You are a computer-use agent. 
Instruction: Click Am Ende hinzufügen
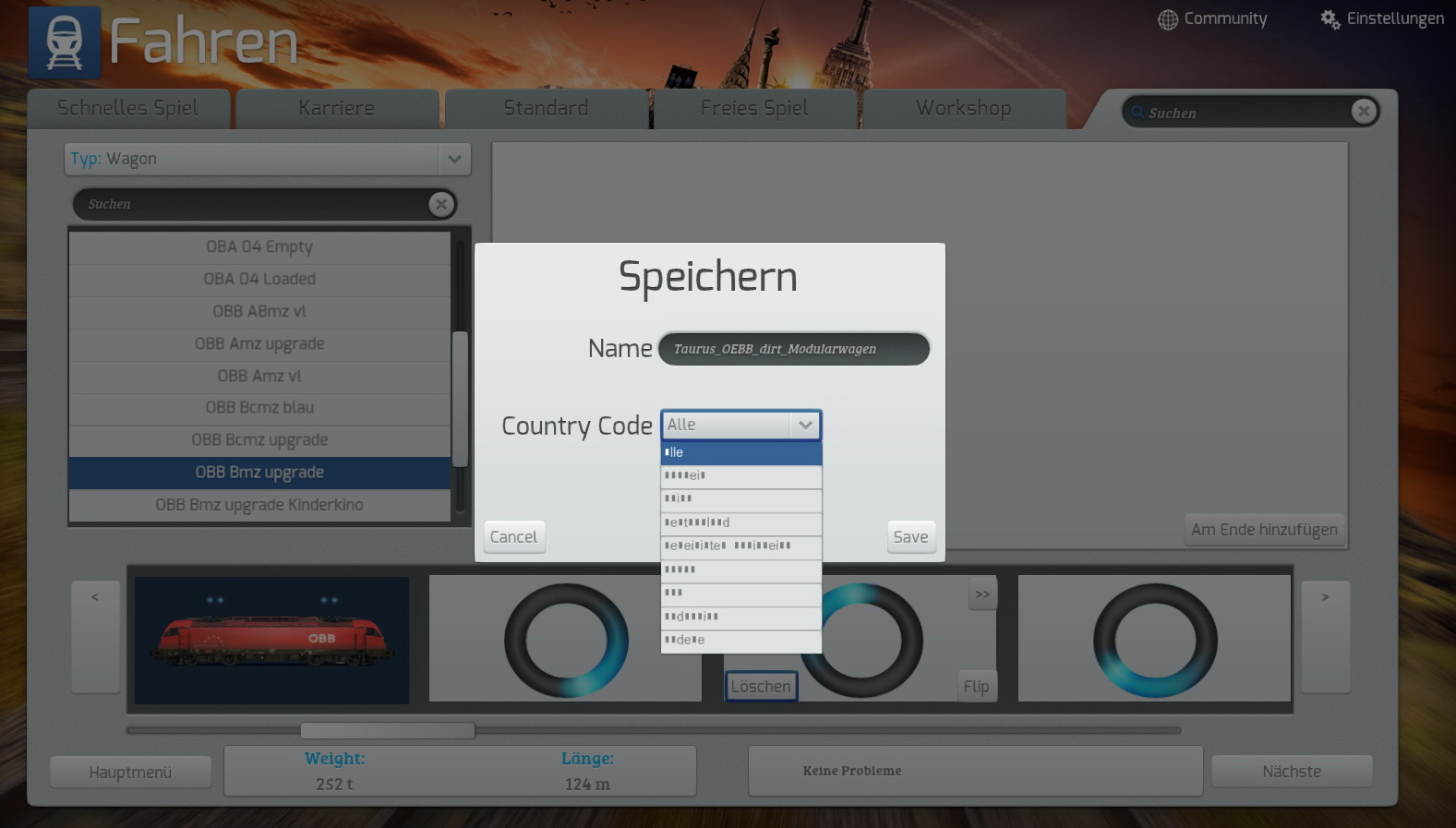coord(1264,530)
